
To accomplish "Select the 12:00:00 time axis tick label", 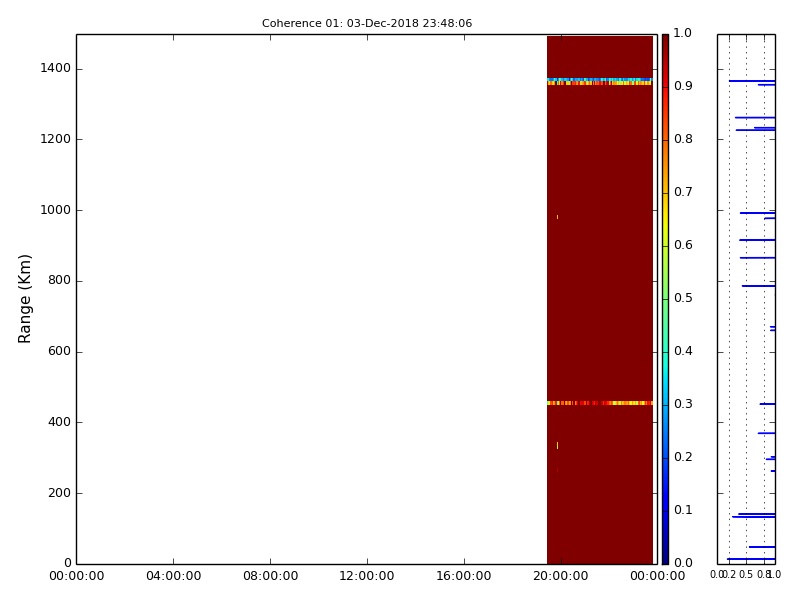I will (x=367, y=576).
